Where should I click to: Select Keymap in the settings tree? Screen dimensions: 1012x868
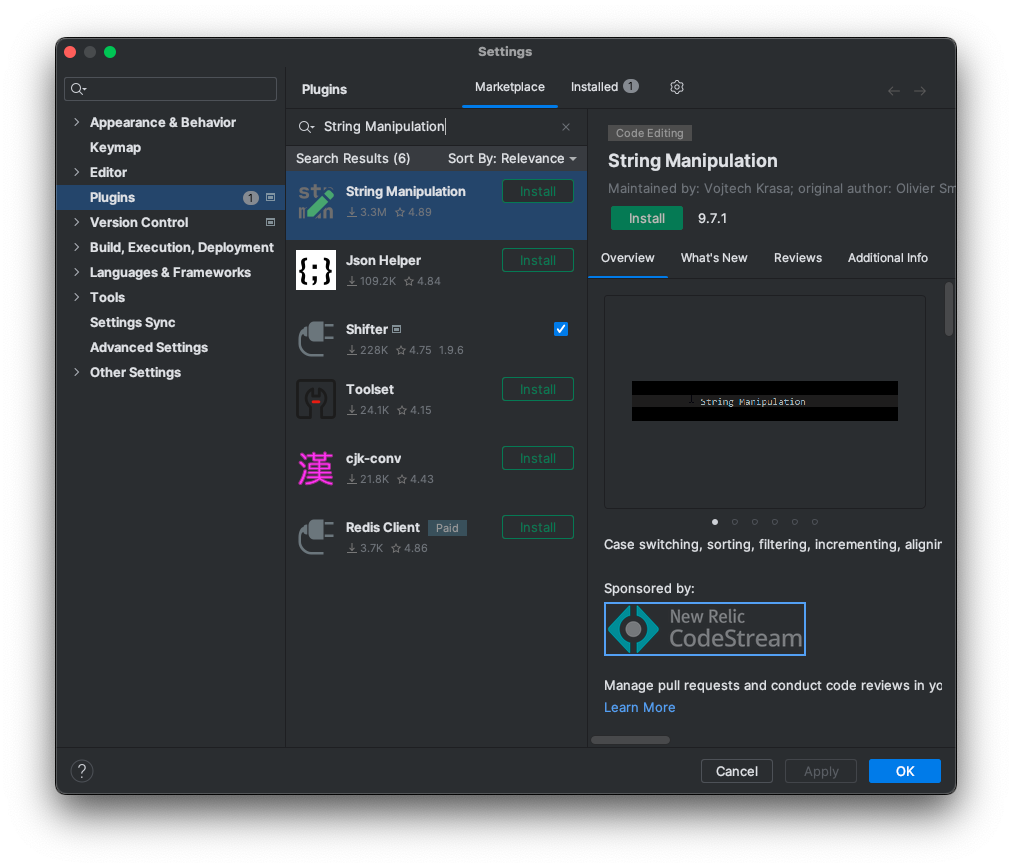pyautogui.click(x=115, y=147)
